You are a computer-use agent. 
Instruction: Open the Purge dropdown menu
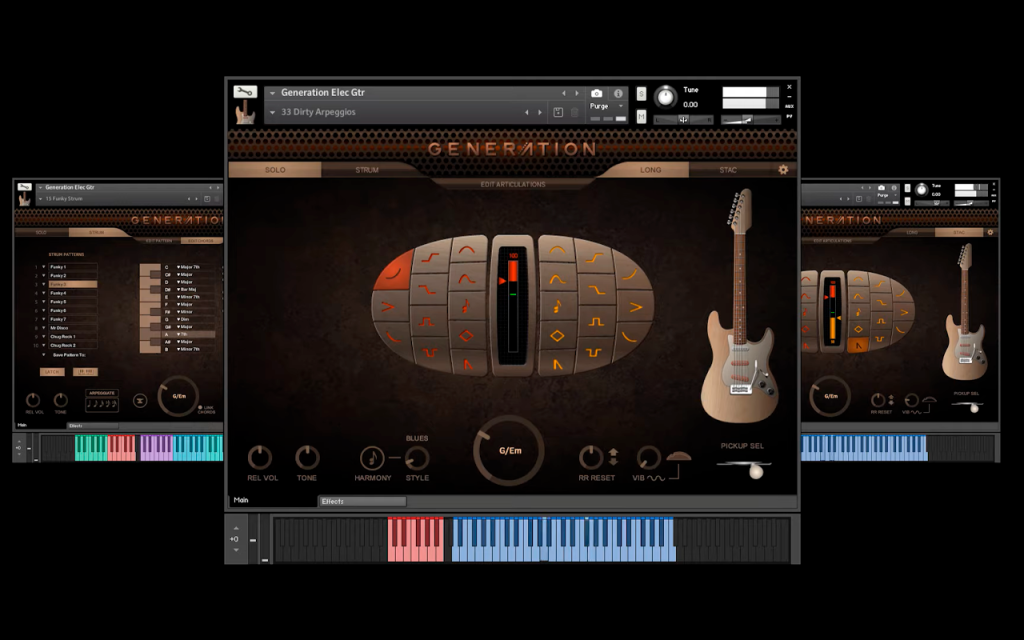607,106
